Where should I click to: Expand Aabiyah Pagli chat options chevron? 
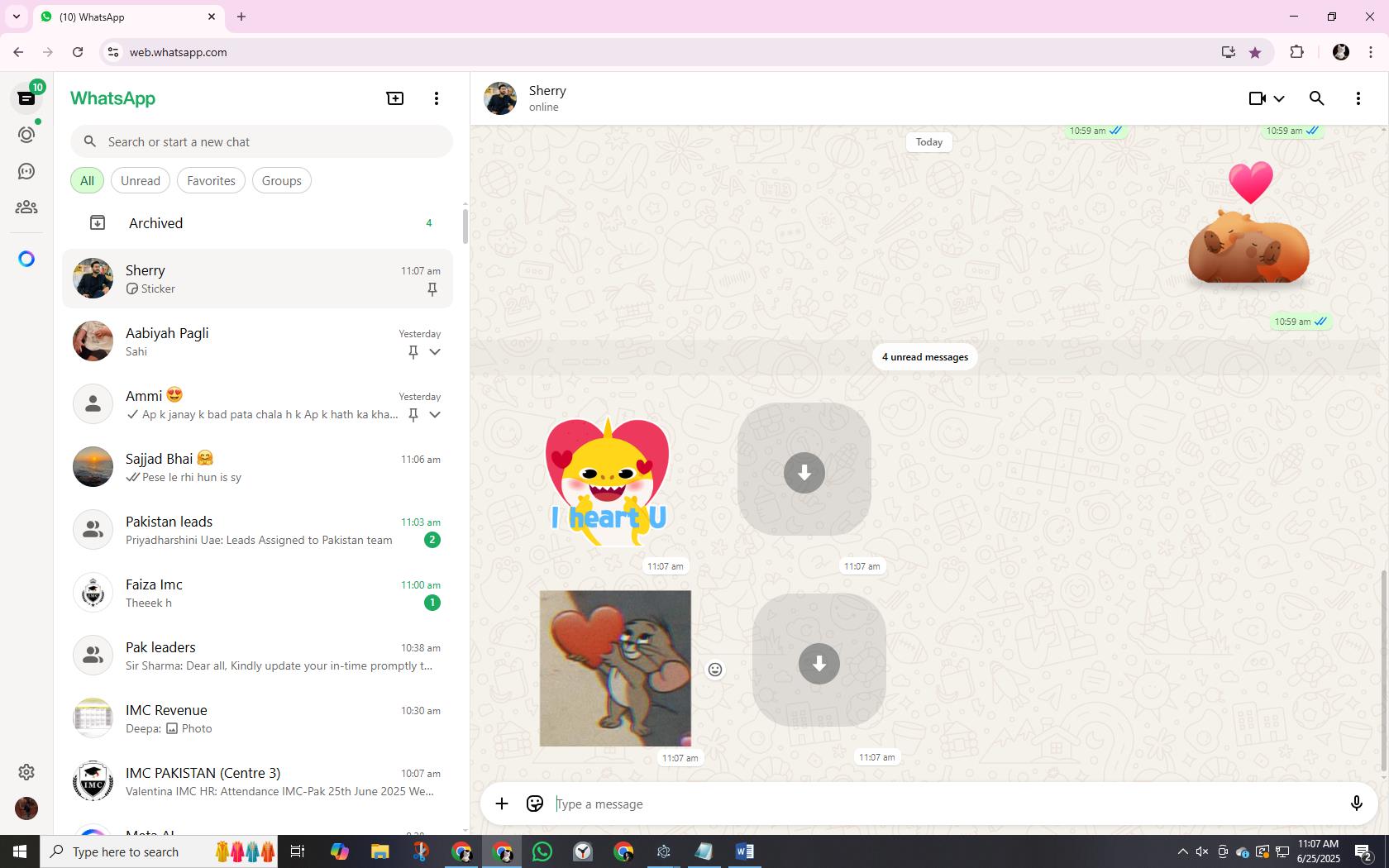(435, 352)
